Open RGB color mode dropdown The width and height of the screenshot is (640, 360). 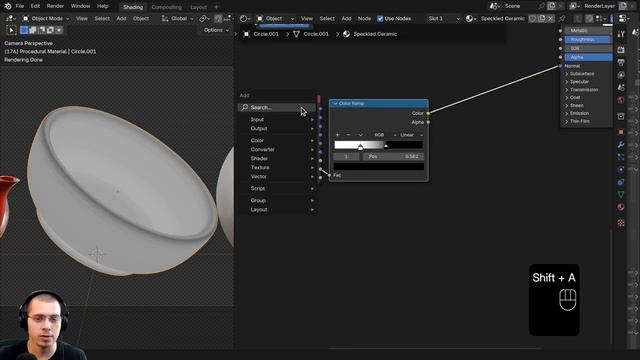385,135
